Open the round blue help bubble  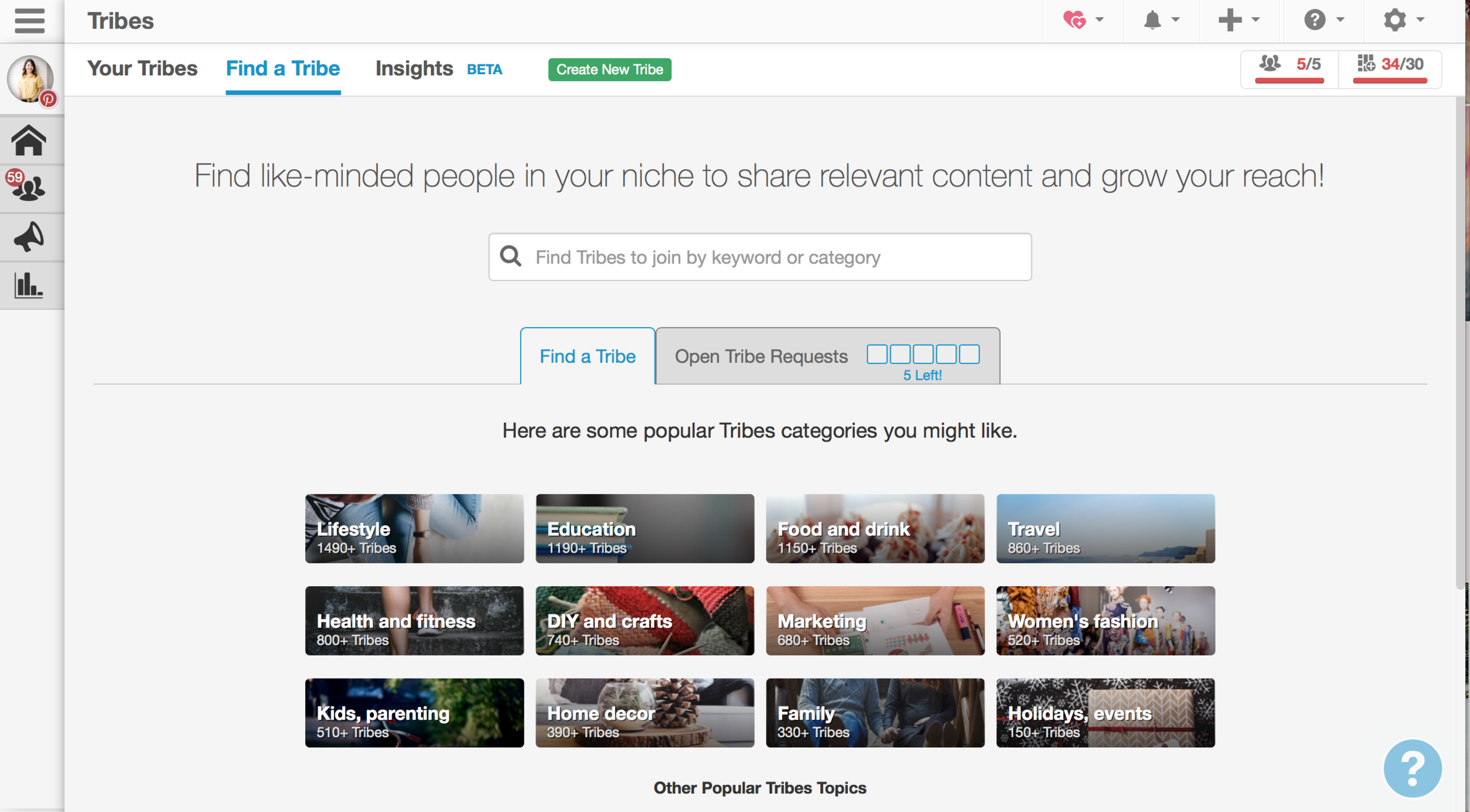tap(1412, 768)
